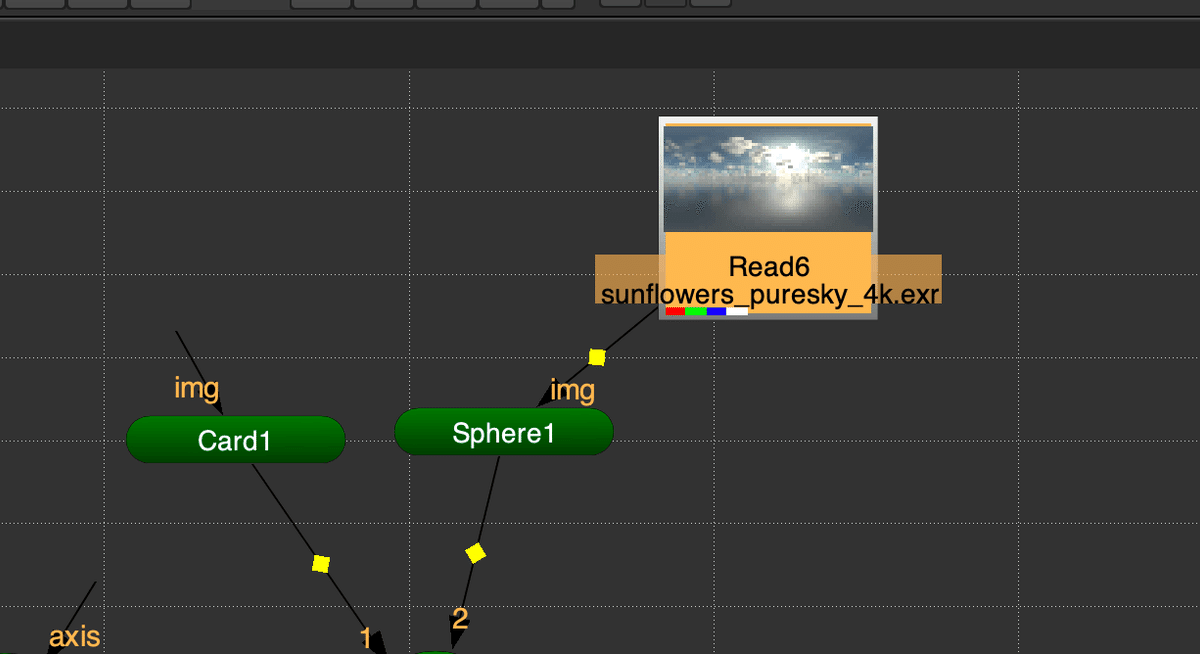The width and height of the screenshot is (1200, 654).
Task: Select the Read6 node sky thumbnail
Action: pyautogui.click(x=768, y=178)
